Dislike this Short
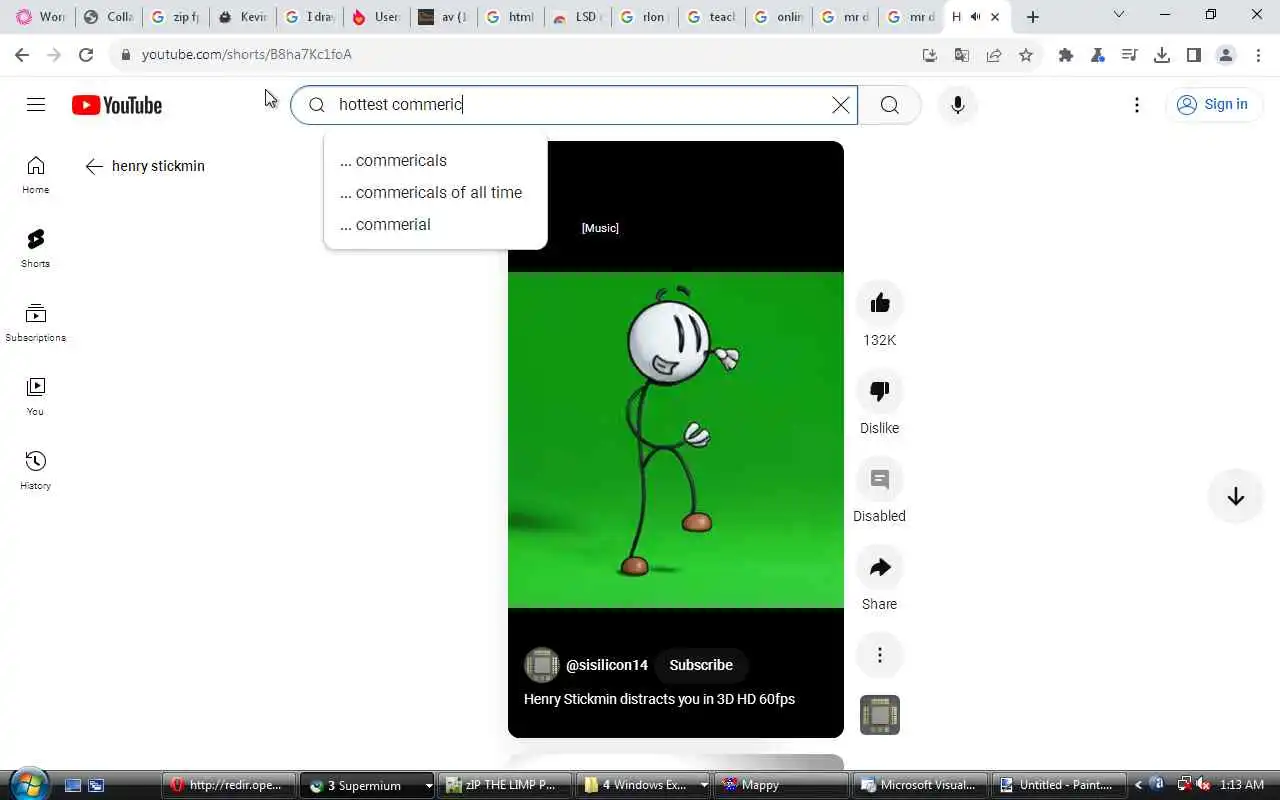Image resolution: width=1280 pixels, height=800 pixels. point(880,392)
